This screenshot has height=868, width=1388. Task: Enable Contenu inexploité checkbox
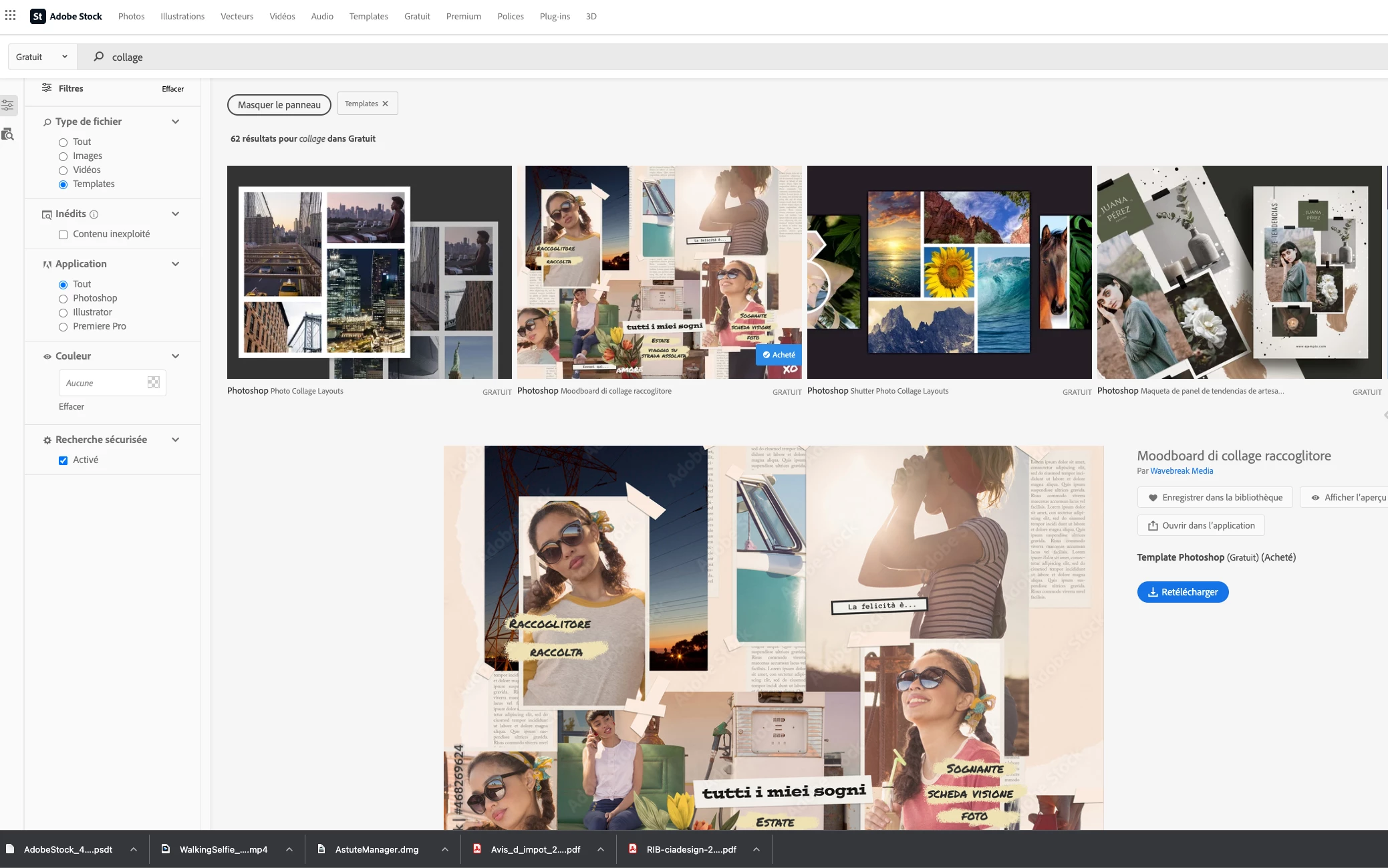click(x=63, y=235)
